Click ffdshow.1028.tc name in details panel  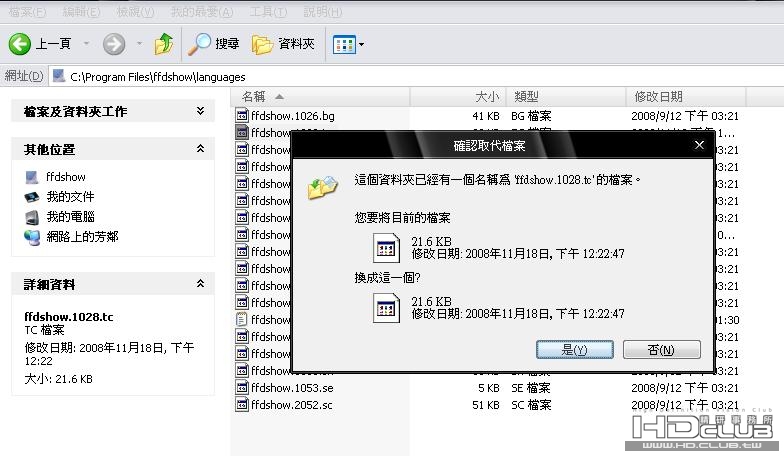point(69,317)
